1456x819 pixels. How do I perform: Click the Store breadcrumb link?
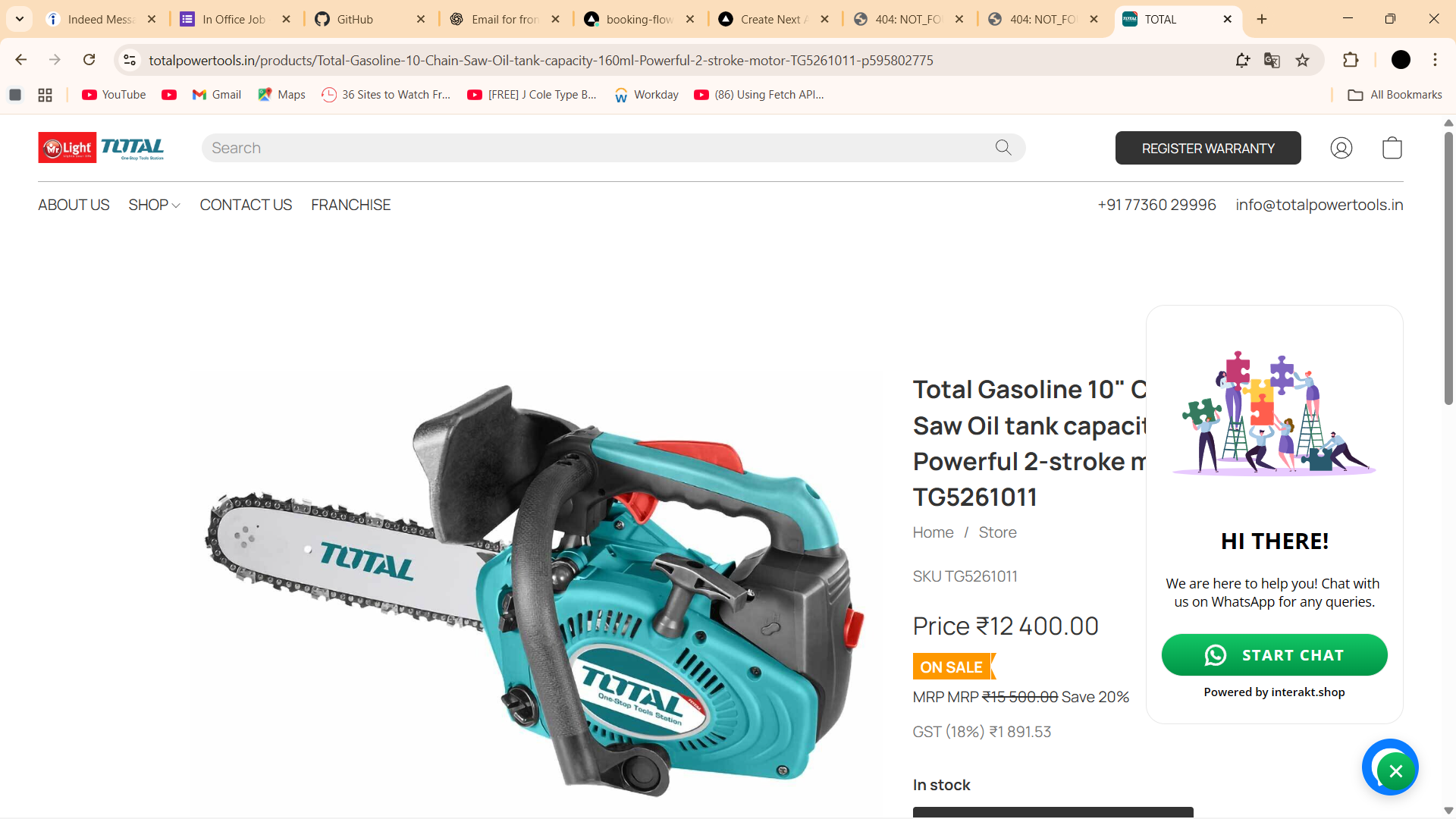[997, 532]
